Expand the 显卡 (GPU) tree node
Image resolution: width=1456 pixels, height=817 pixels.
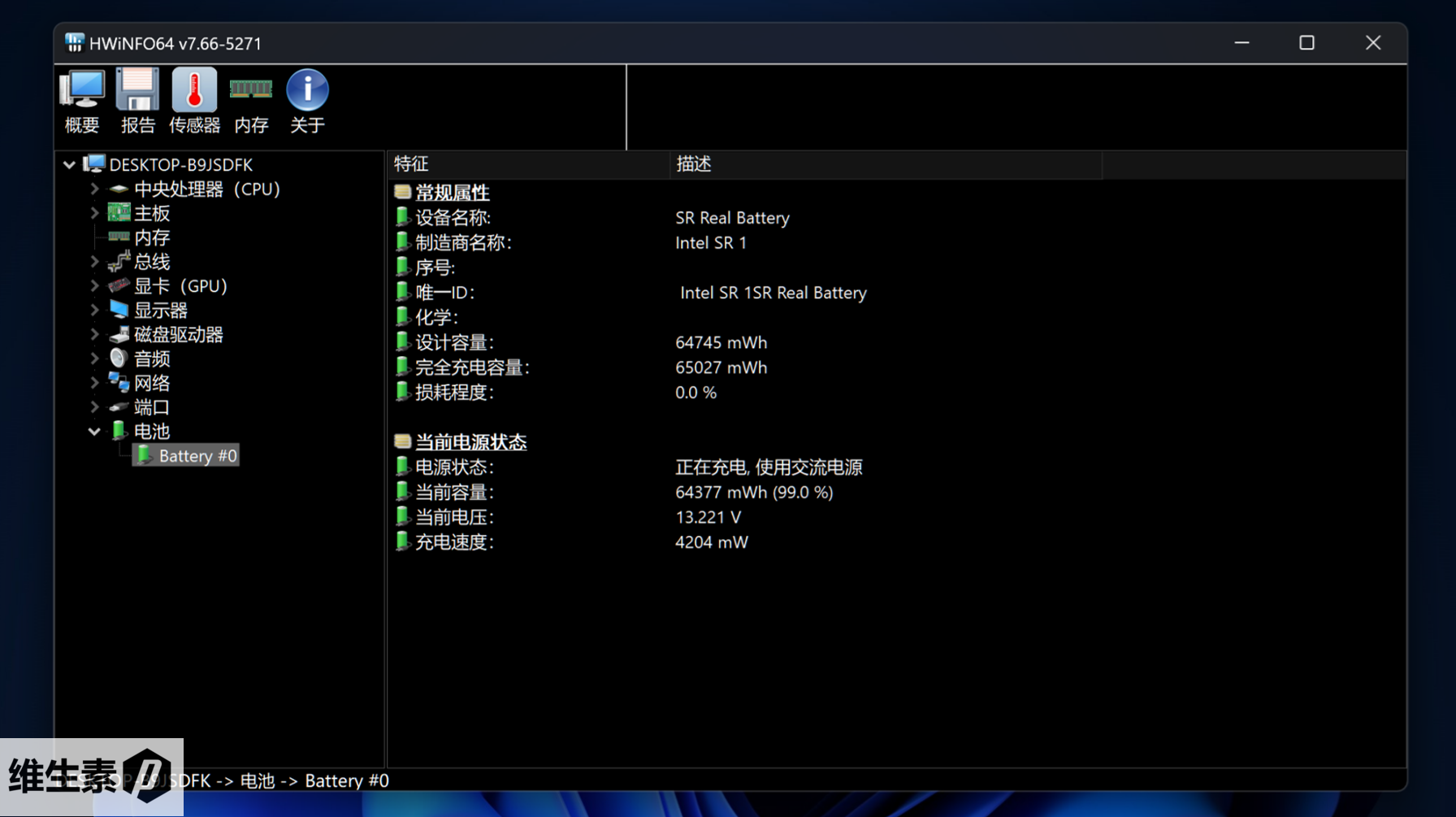pyautogui.click(x=94, y=286)
